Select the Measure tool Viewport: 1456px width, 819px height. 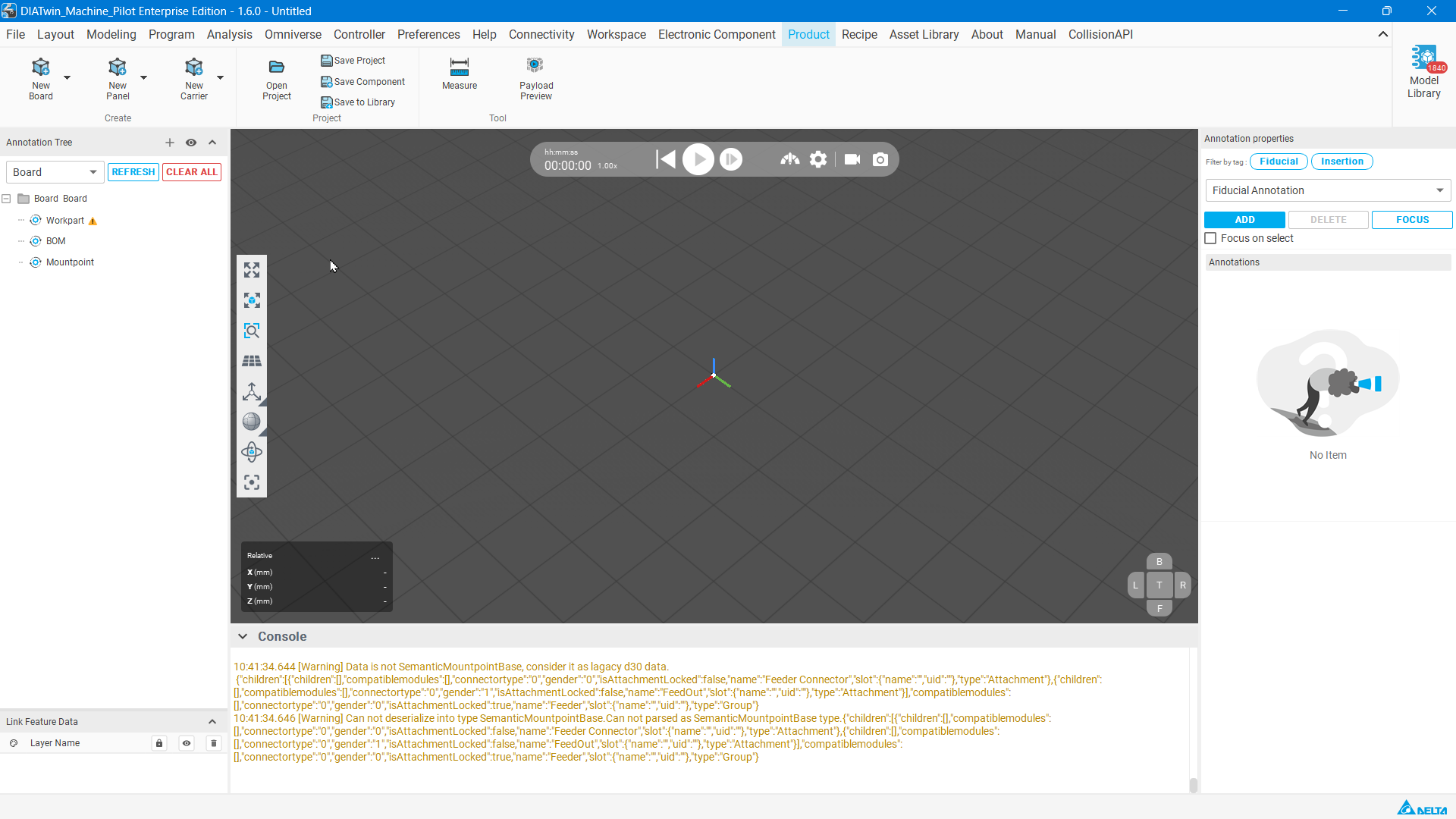[460, 74]
